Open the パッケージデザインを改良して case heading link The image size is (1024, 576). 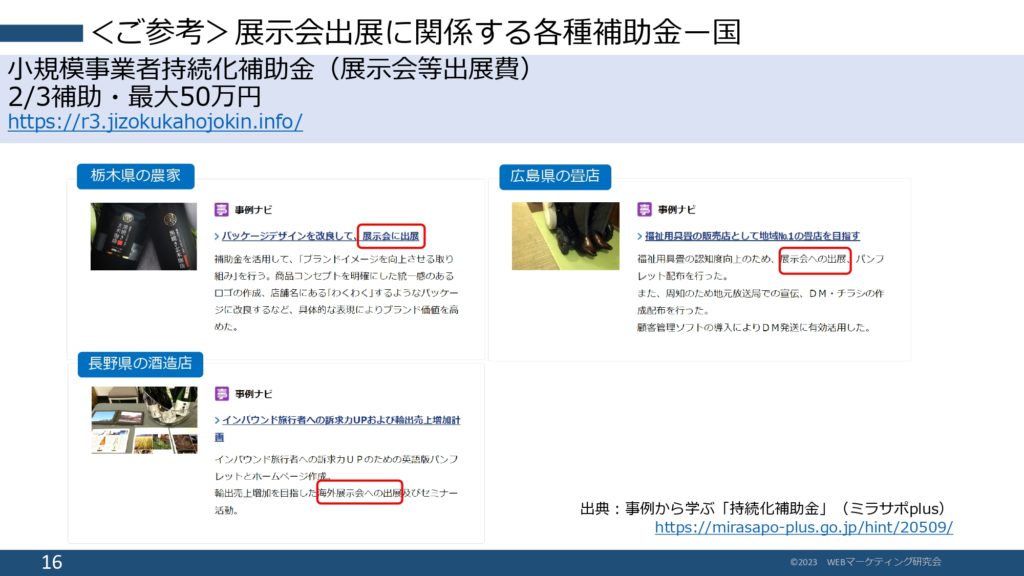coord(285,237)
